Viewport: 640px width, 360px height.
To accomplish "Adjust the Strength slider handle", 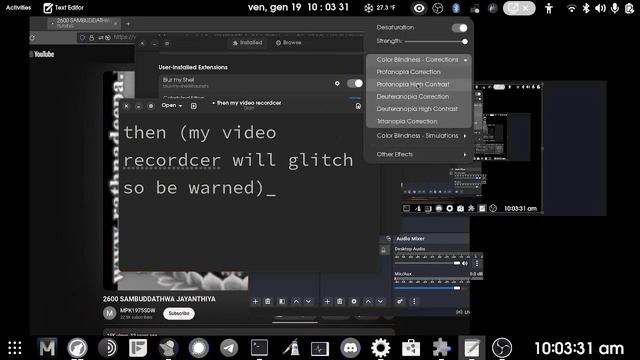I will (x=464, y=42).
